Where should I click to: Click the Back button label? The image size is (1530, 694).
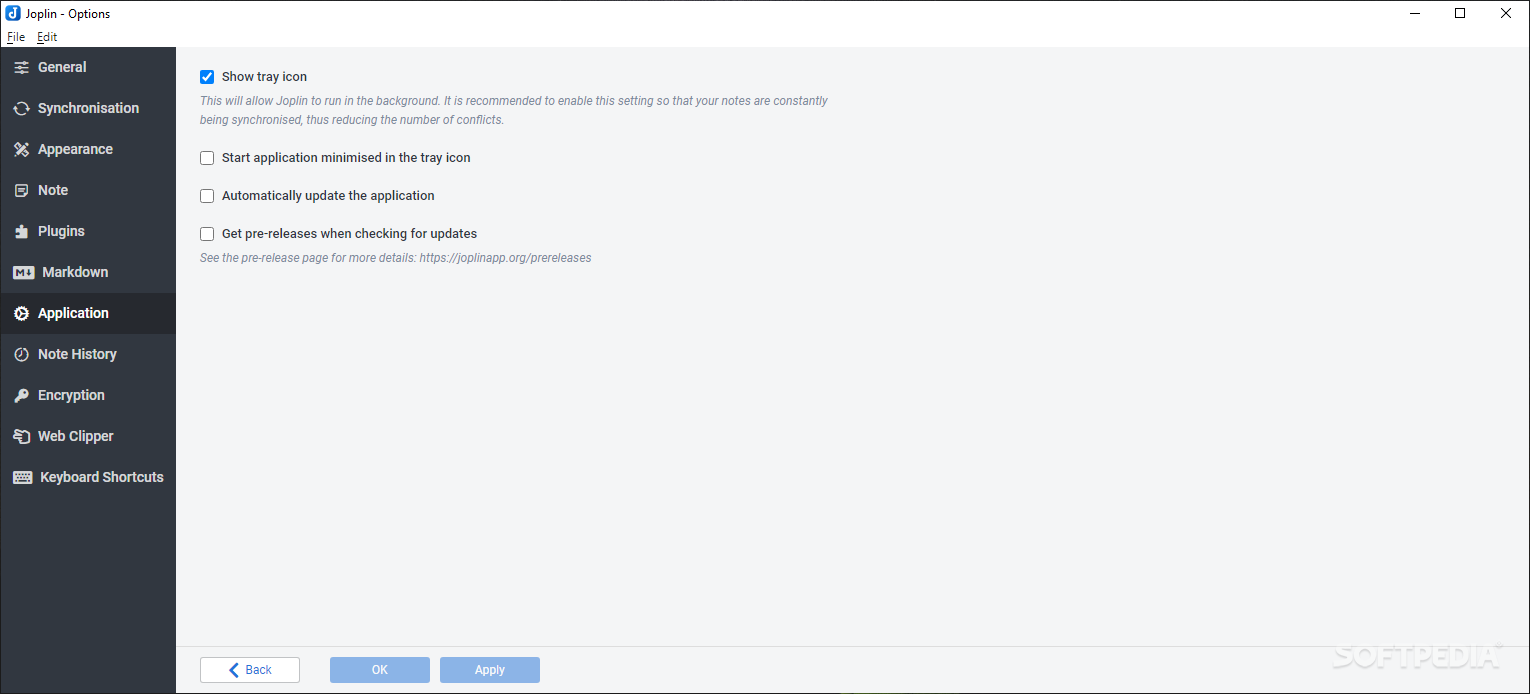(259, 670)
